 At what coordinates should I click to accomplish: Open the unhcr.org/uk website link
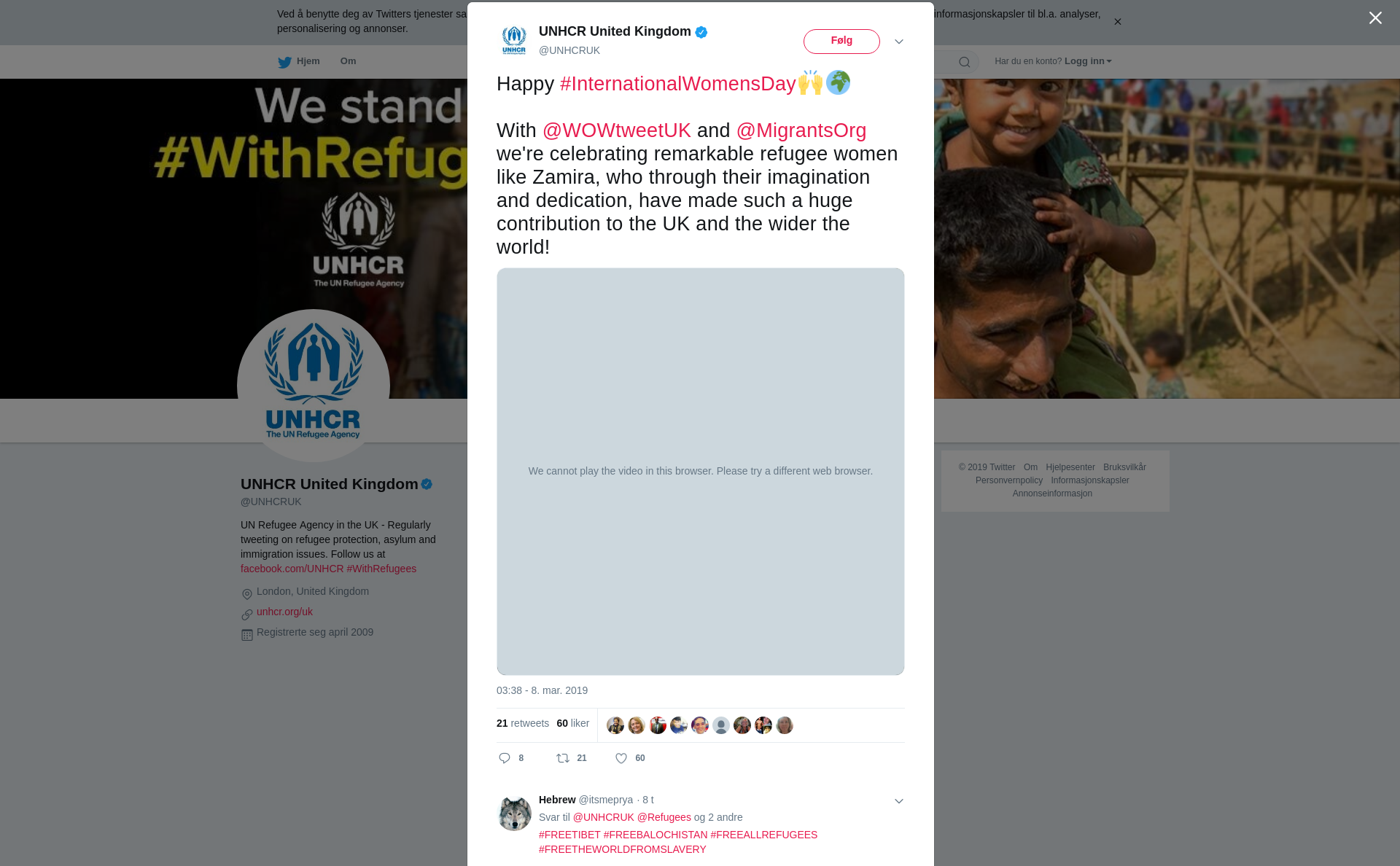(284, 612)
